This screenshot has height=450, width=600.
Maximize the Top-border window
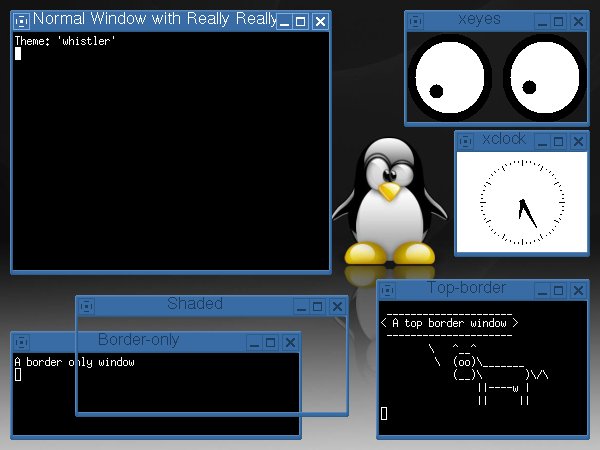click(x=559, y=290)
